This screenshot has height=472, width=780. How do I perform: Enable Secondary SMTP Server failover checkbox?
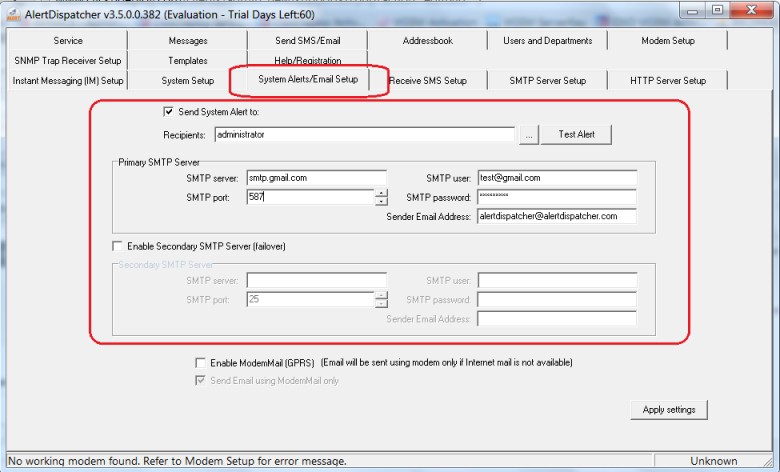117,246
